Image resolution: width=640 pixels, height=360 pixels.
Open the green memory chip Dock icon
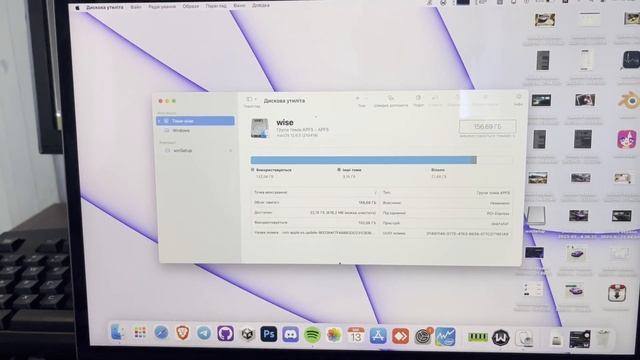477,337
